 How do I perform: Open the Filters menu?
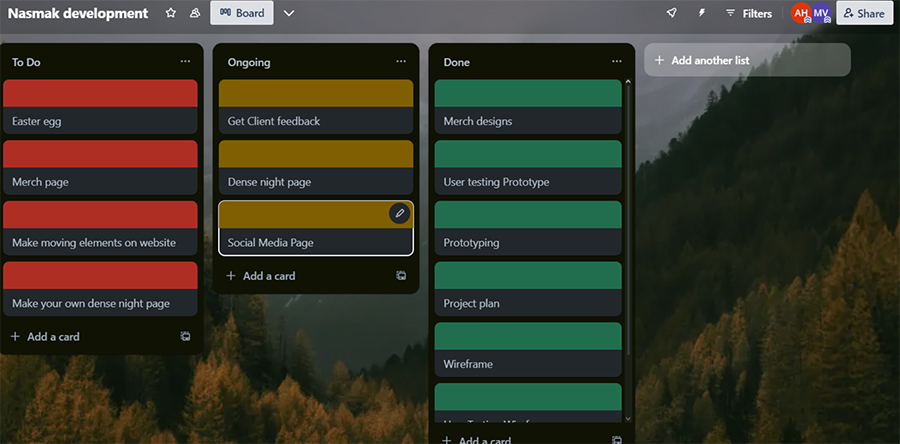point(748,13)
